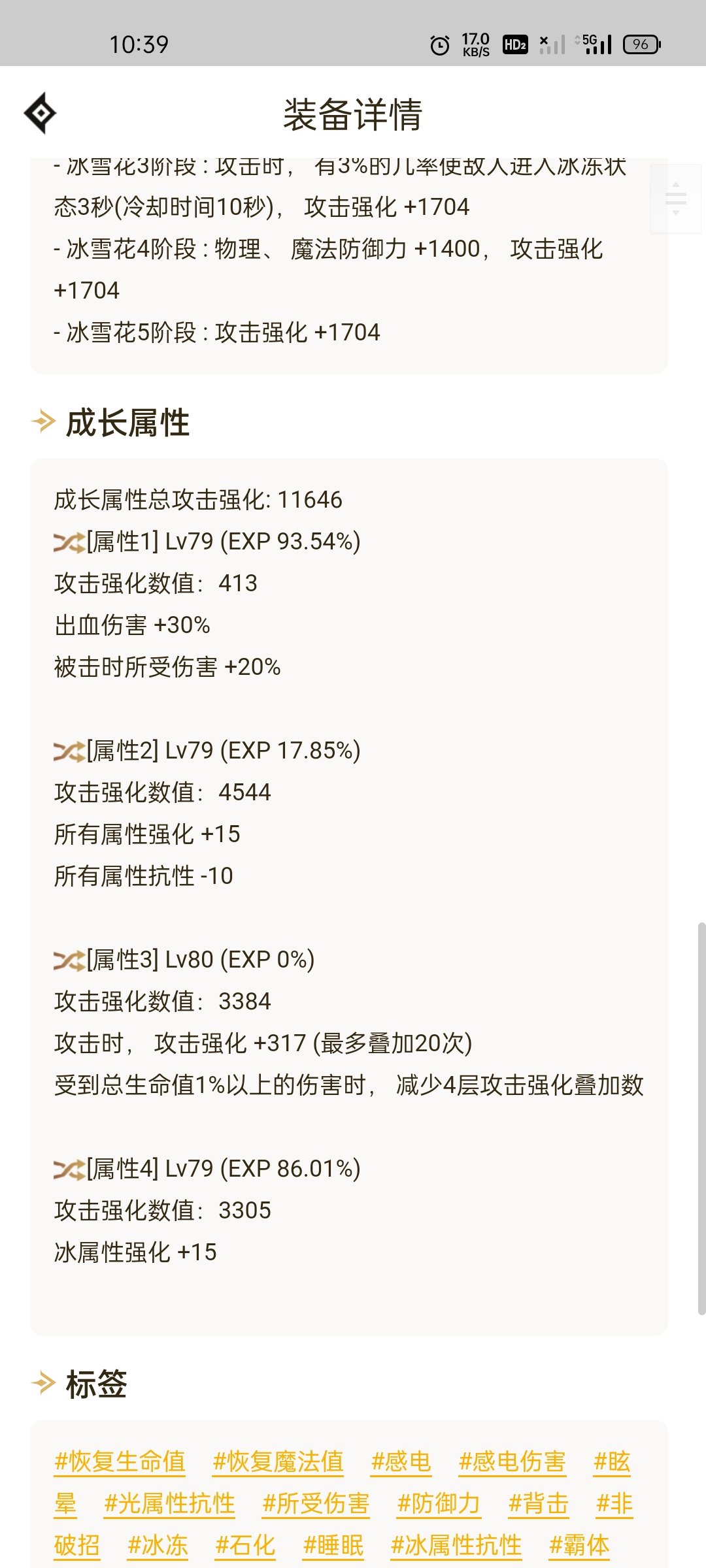Open the #恢复魔法值 tag

[278, 1462]
